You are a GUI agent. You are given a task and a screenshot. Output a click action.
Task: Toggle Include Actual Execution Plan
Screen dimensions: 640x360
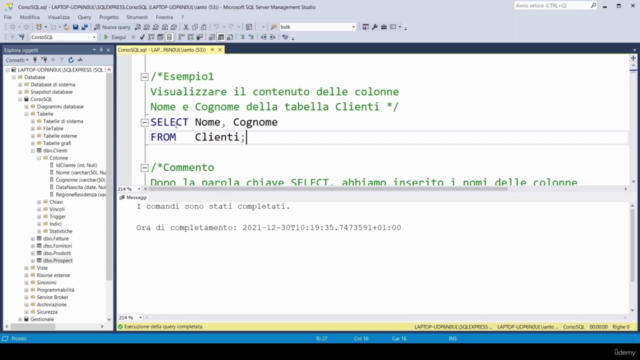point(181,37)
